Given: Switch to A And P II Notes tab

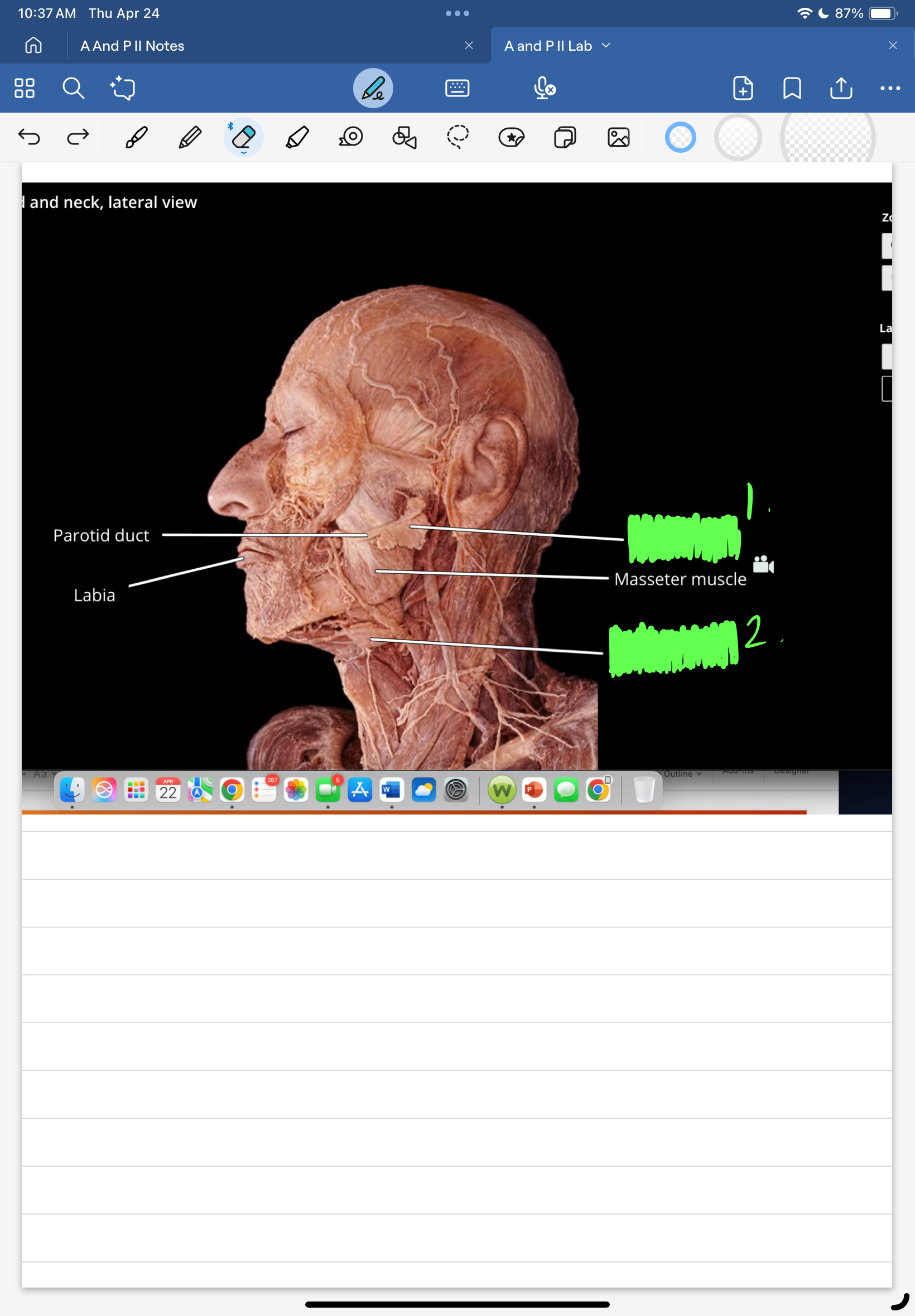Looking at the screenshot, I should pos(132,46).
